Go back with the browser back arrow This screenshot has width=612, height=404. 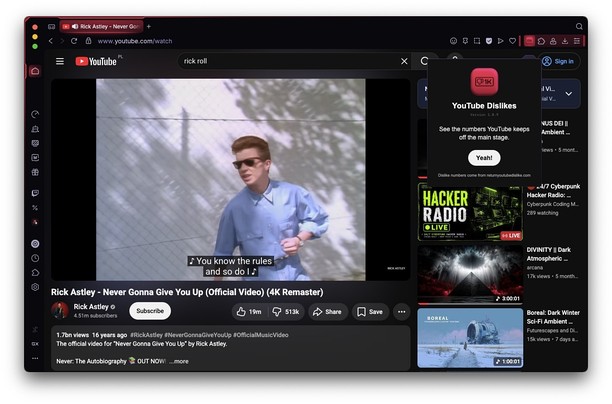coord(51,41)
